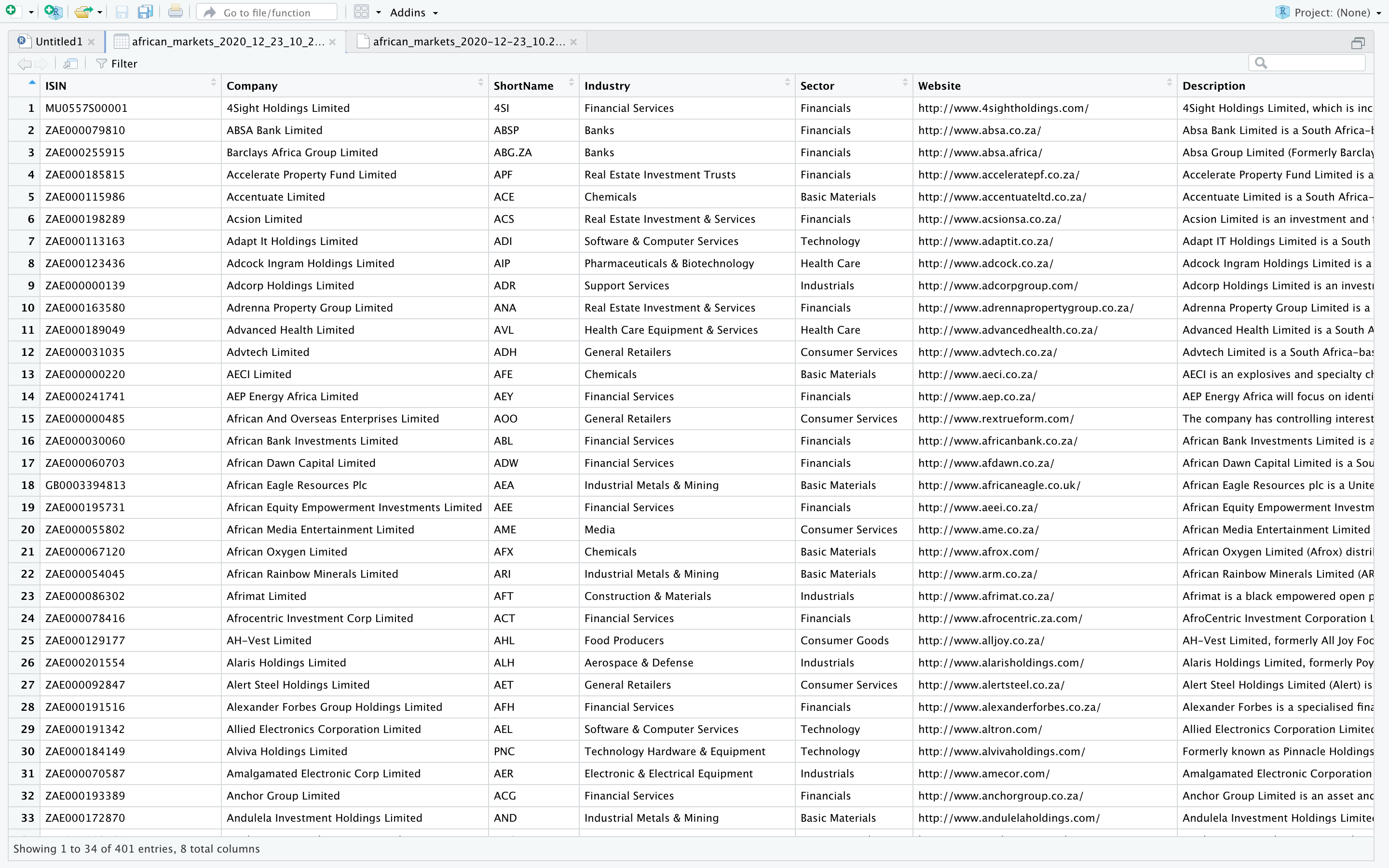Click the workspace panes grid icon
This screenshot has height=868, width=1389.
[x=361, y=12]
